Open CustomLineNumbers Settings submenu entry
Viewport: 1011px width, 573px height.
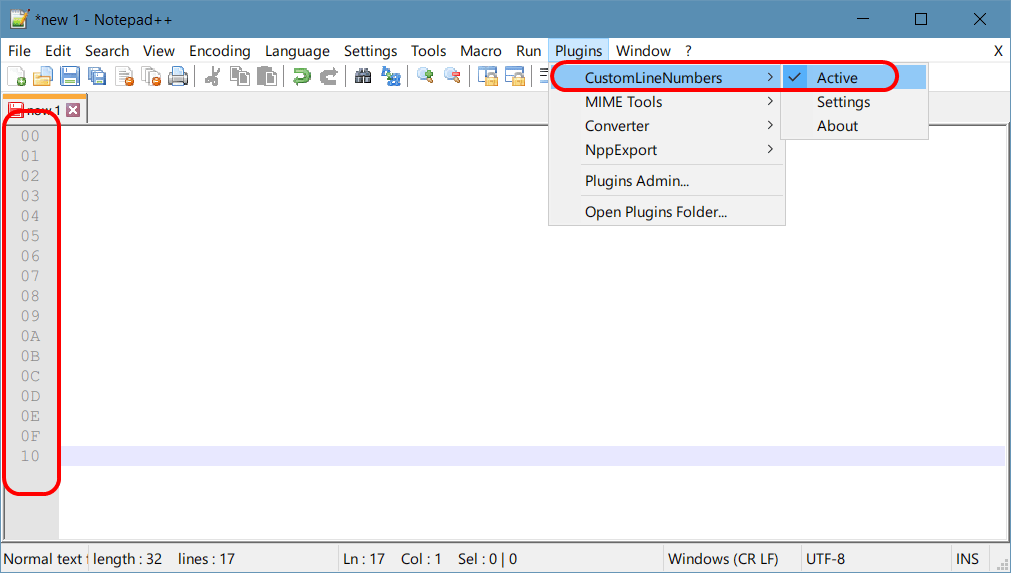854,102
